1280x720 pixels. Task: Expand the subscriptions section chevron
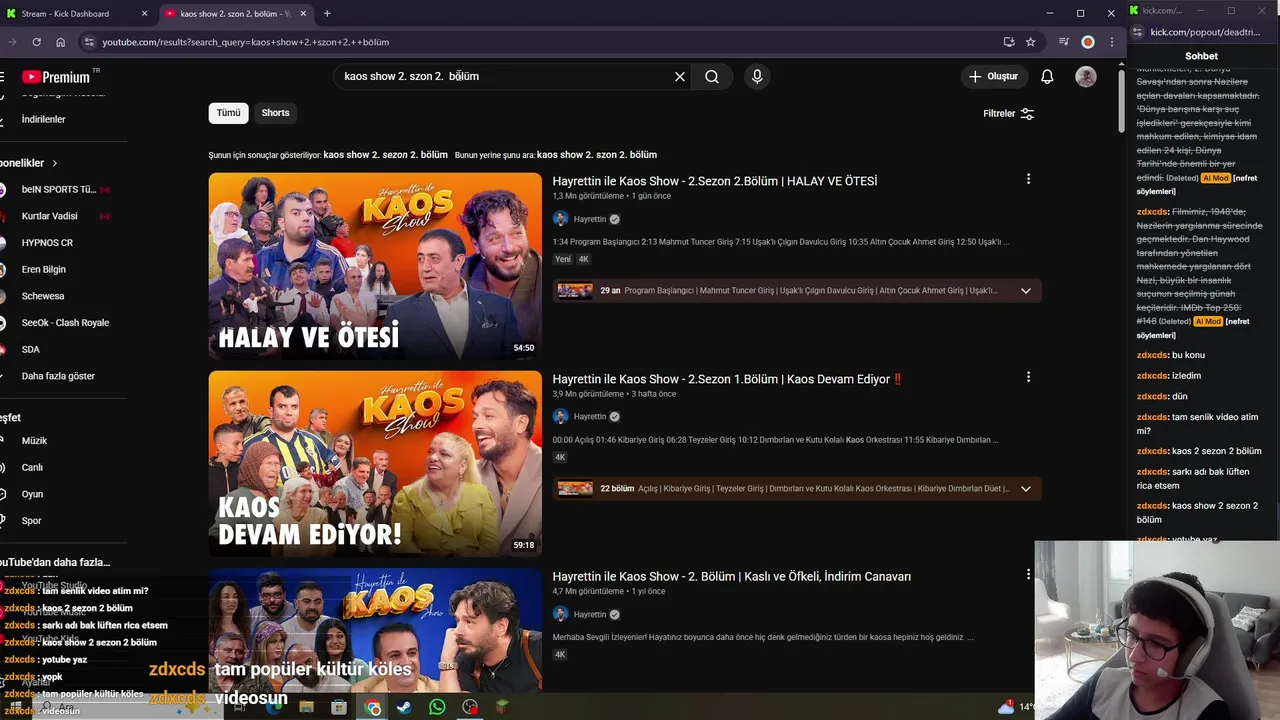point(55,163)
